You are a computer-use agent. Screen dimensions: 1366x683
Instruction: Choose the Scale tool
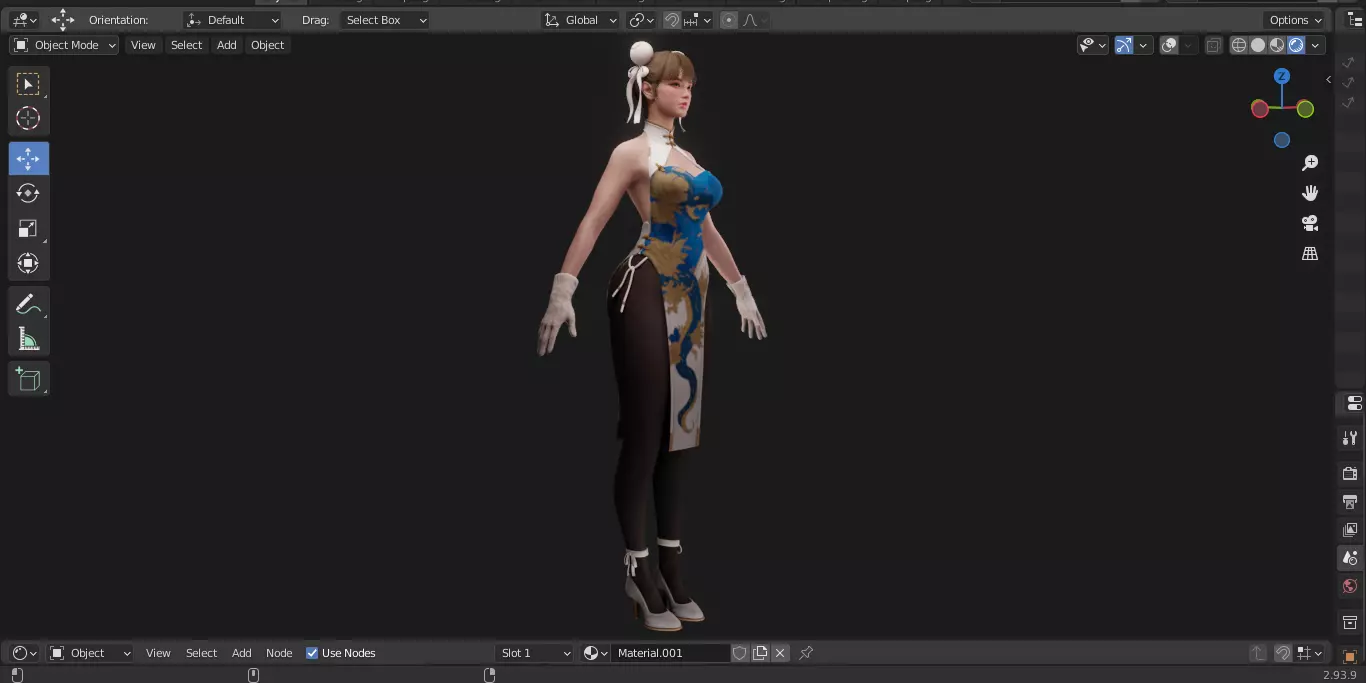(28, 228)
